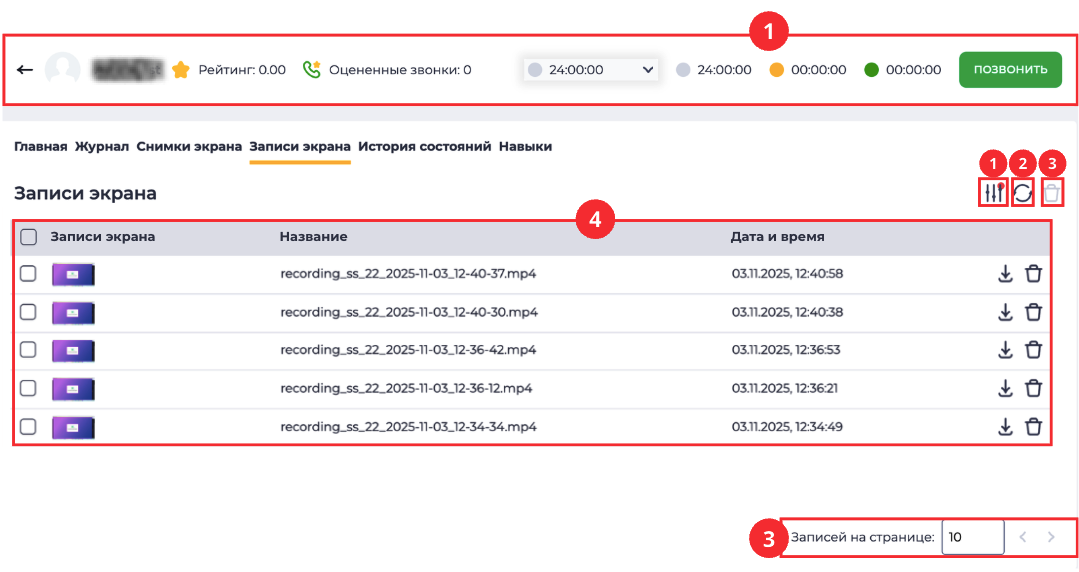The width and height of the screenshot is (1079, 572).
Task: Check the box for recording 12-40-30.mp4
Action: pyautogui.click(x=28, y=313)
